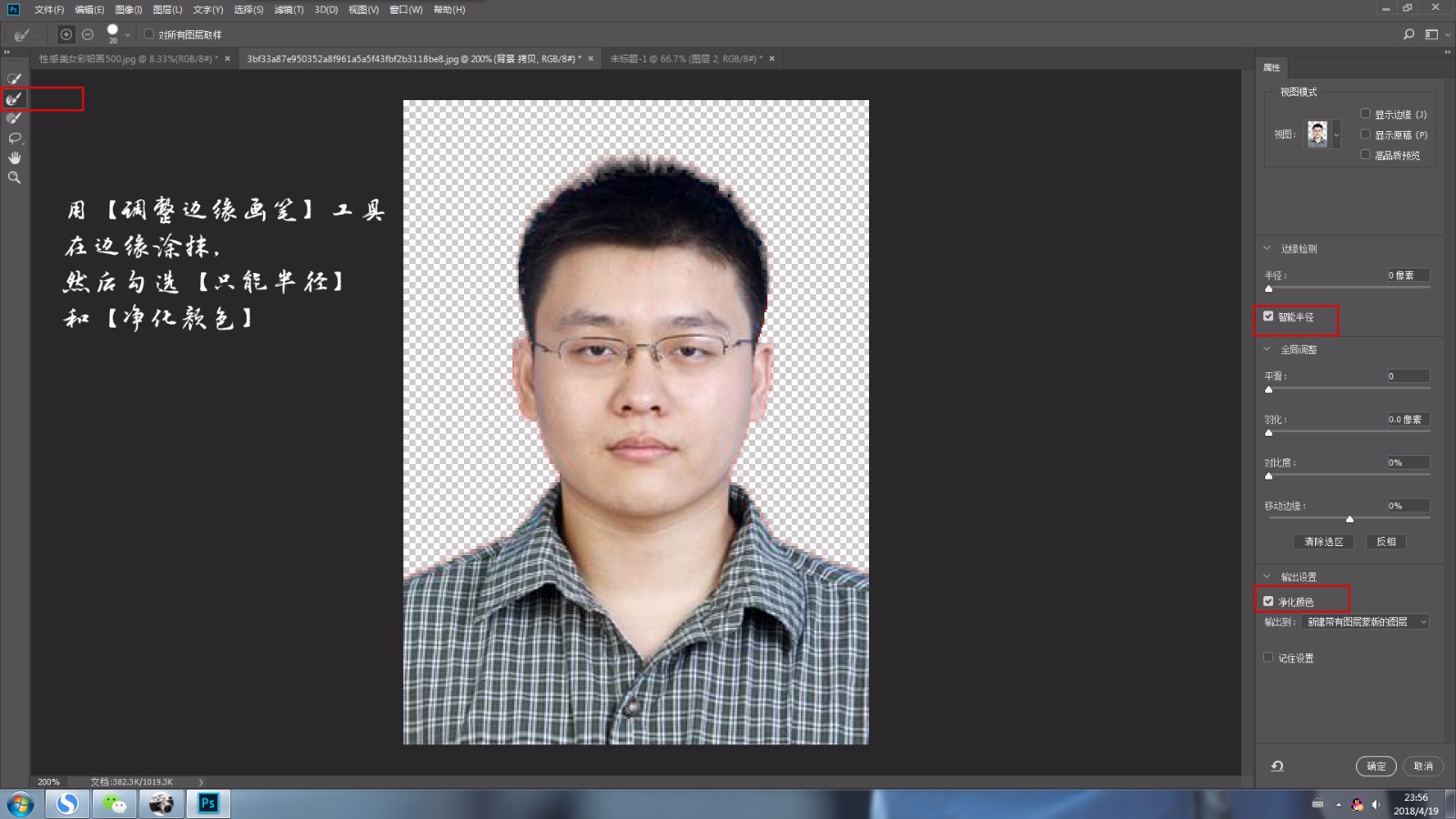Viewport: 1456px width, 819px height.
Task: Open the 选择(S) menu
Action: 248,10
